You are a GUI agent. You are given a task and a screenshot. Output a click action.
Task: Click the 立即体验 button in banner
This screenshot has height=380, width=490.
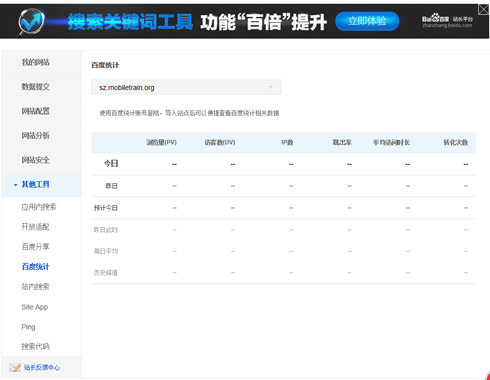point(367,21)
